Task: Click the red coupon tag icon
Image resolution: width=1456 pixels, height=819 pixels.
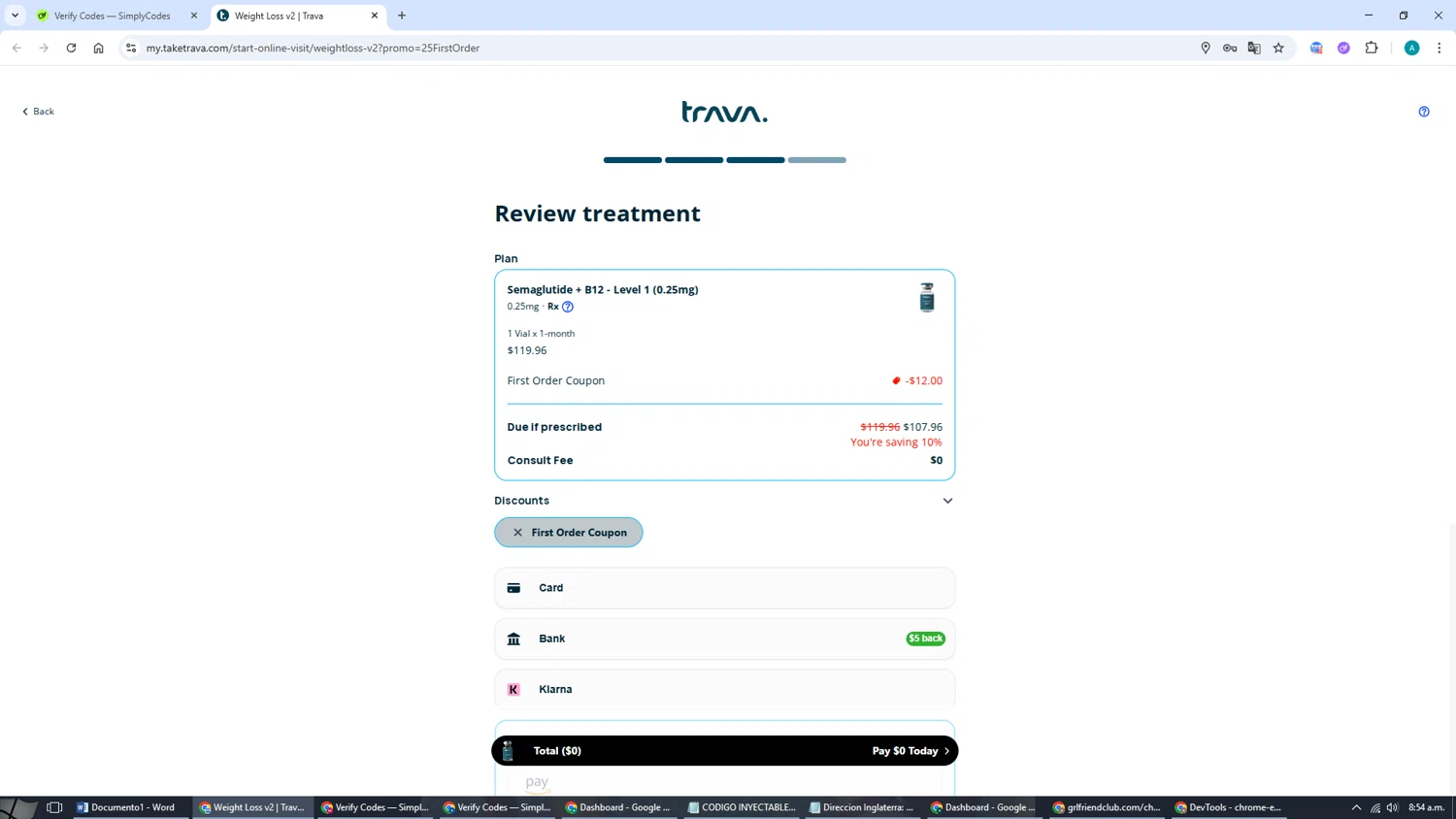Action: tap(896, 380)
